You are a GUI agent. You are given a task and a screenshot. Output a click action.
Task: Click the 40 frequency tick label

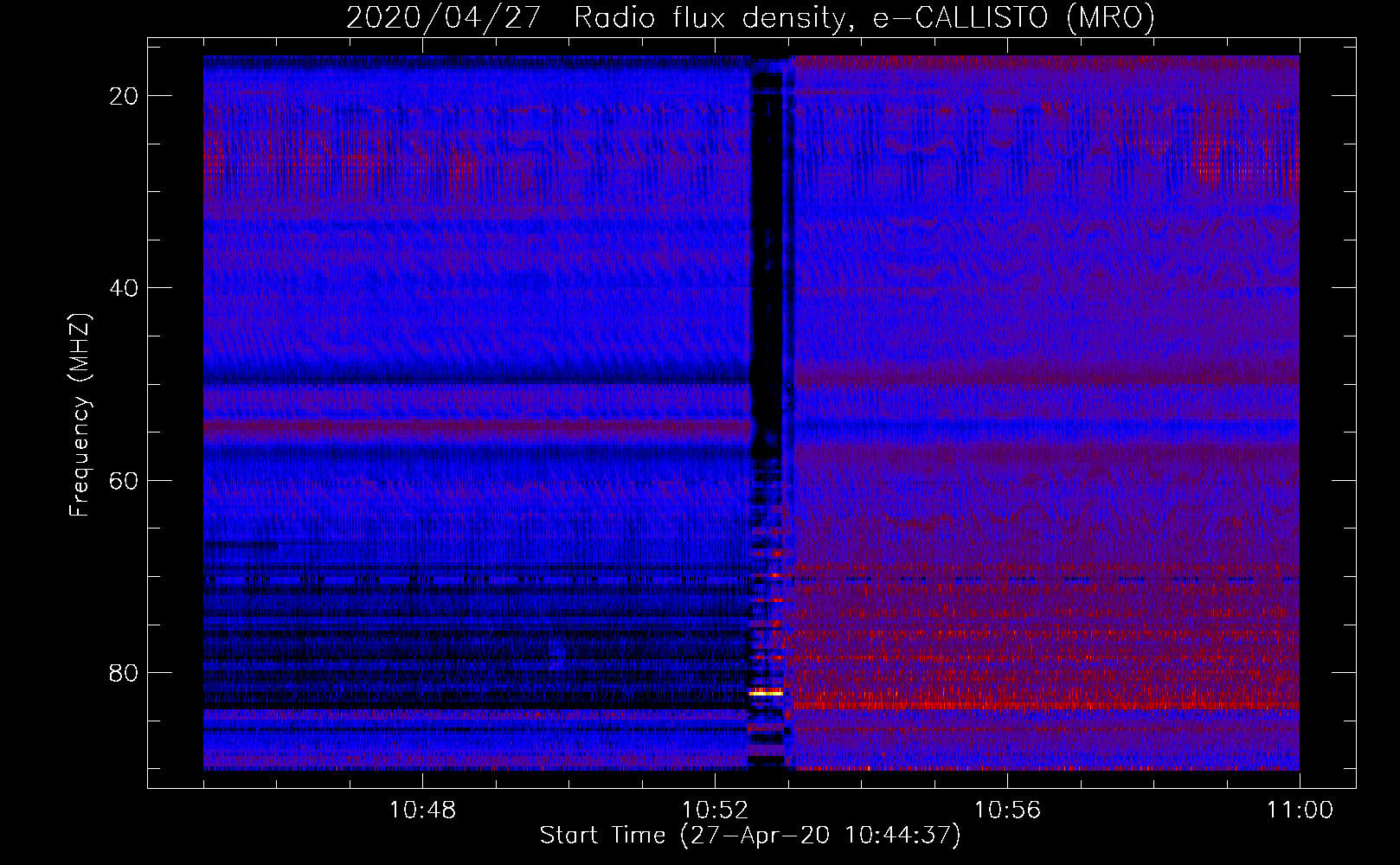(x=124, y=288)
